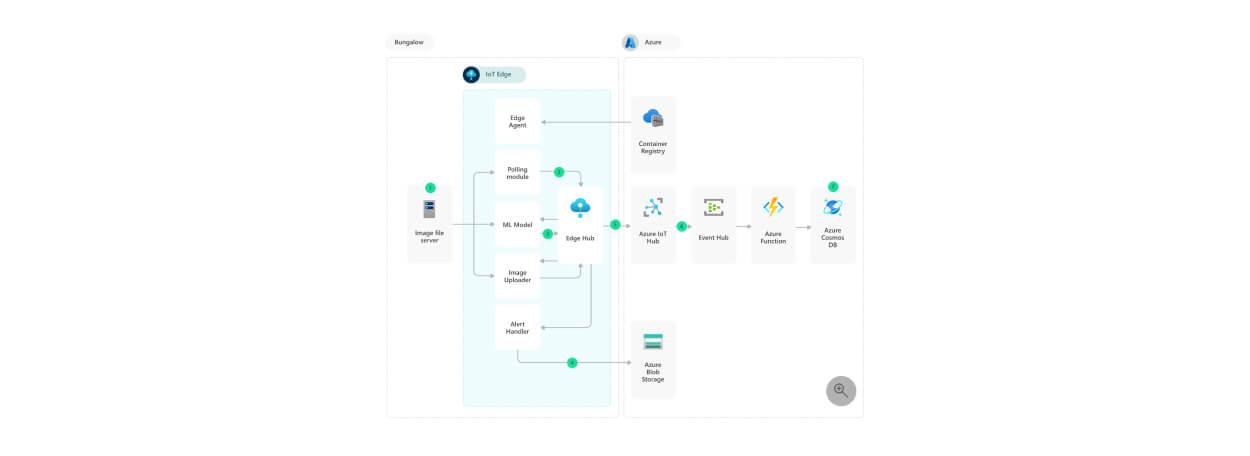This screenshot has width=1250, height=456.
Task: Click the Bungalow label
Action: (410, 42)
